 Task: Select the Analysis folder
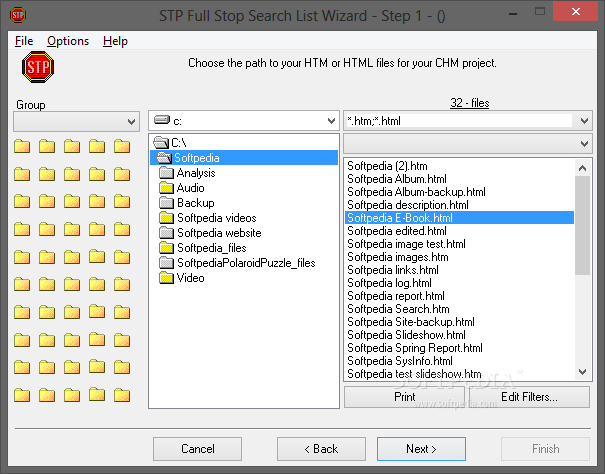pyautogui.click(x=196, y=173)
